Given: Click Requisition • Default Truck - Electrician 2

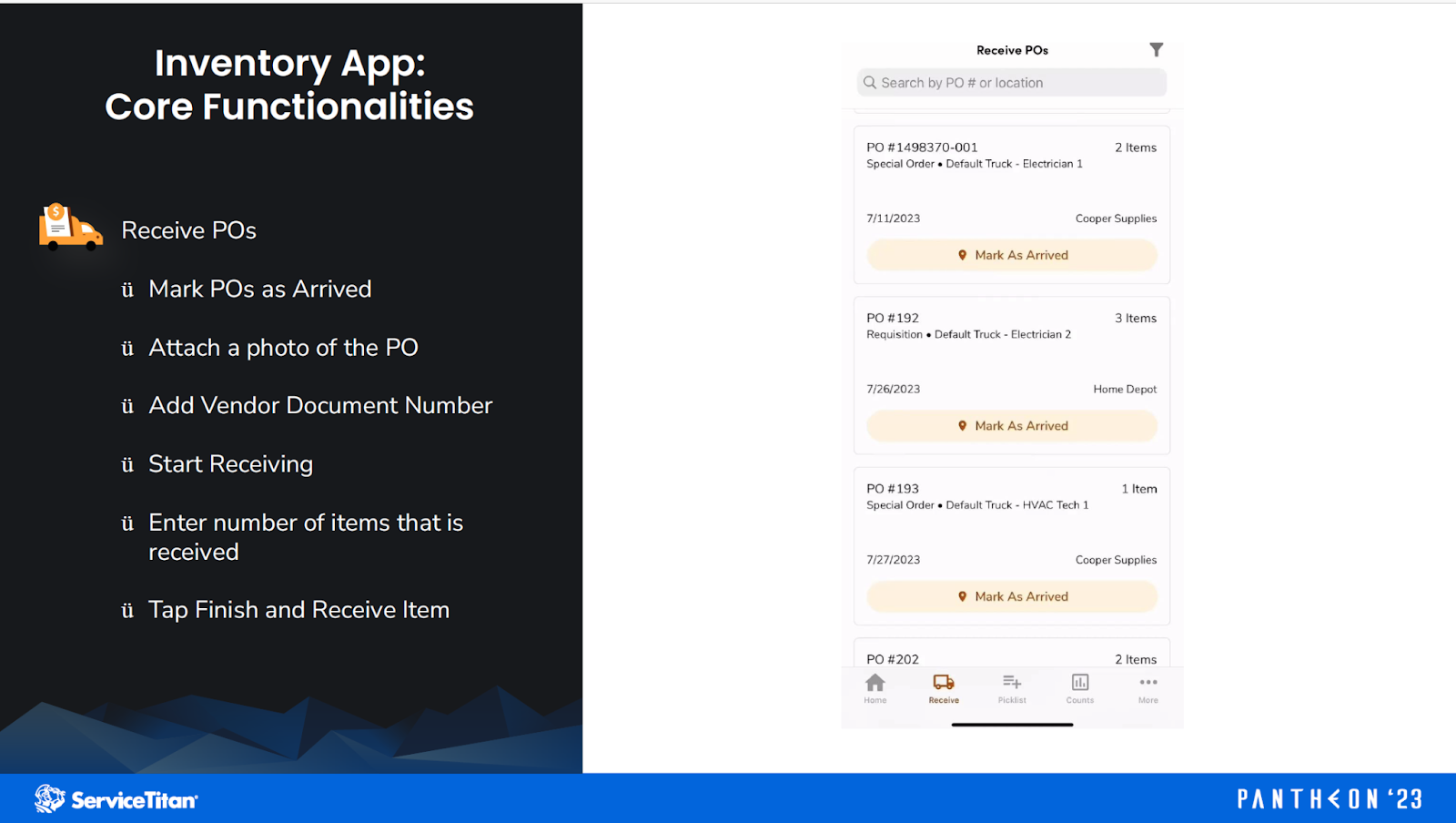Looking at the screenshot, I should 968,334.
